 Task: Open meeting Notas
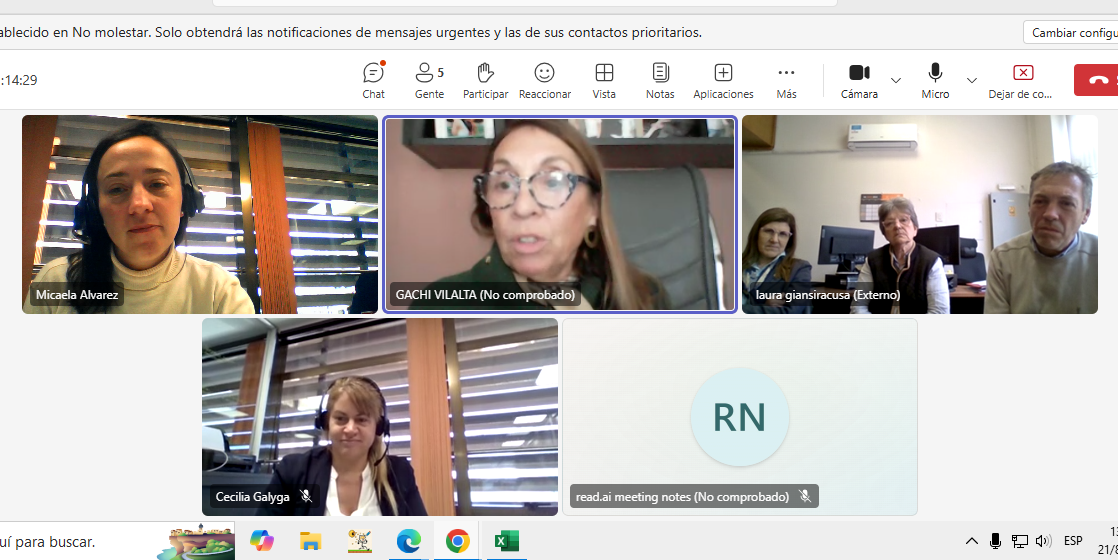660,81
